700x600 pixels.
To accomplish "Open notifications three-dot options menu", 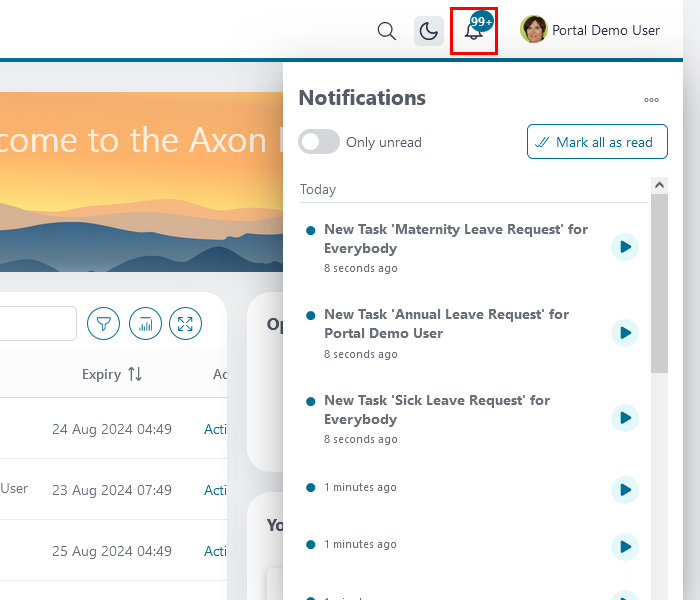I will point(651,100).
